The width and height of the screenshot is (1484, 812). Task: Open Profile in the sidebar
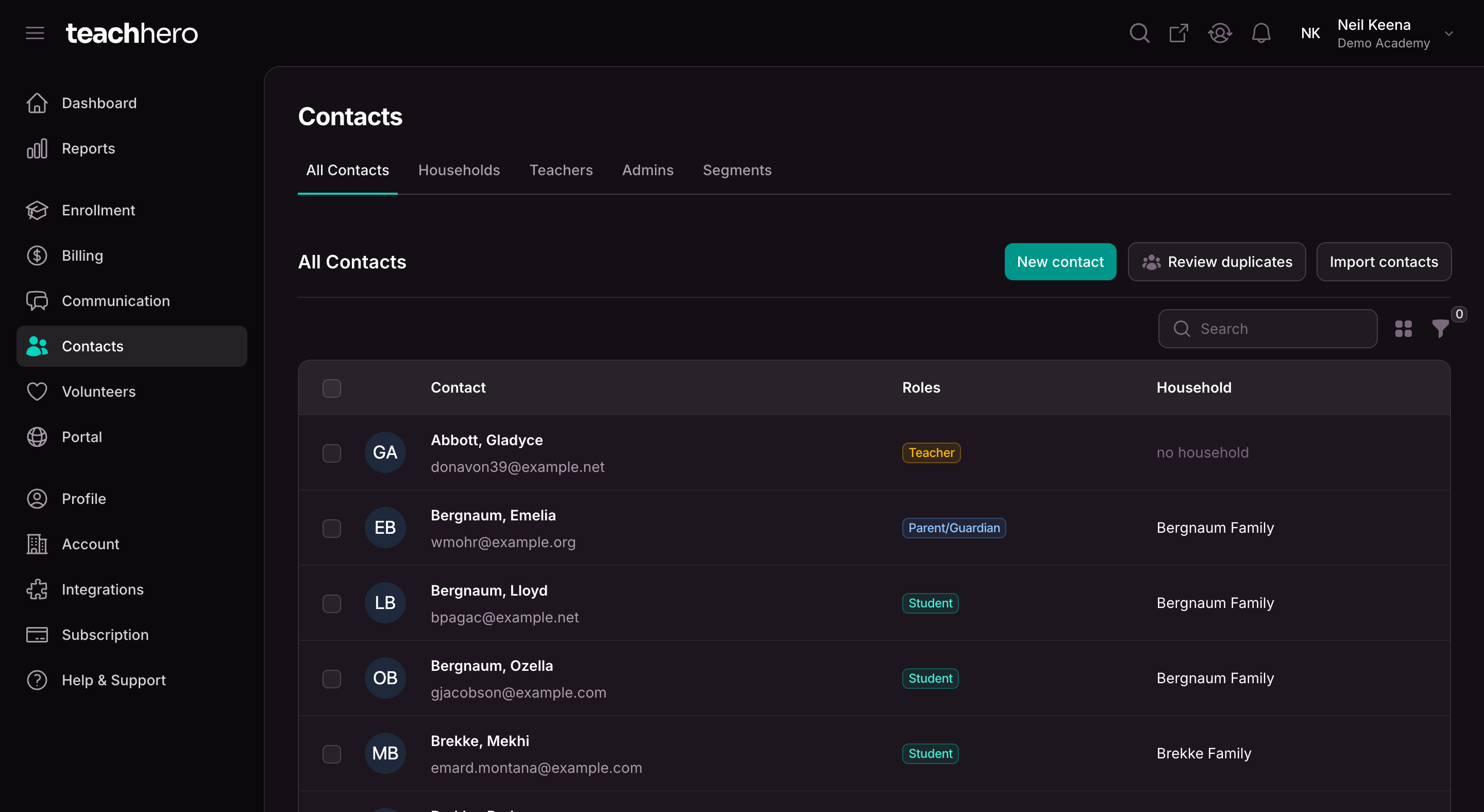point(132,499)
